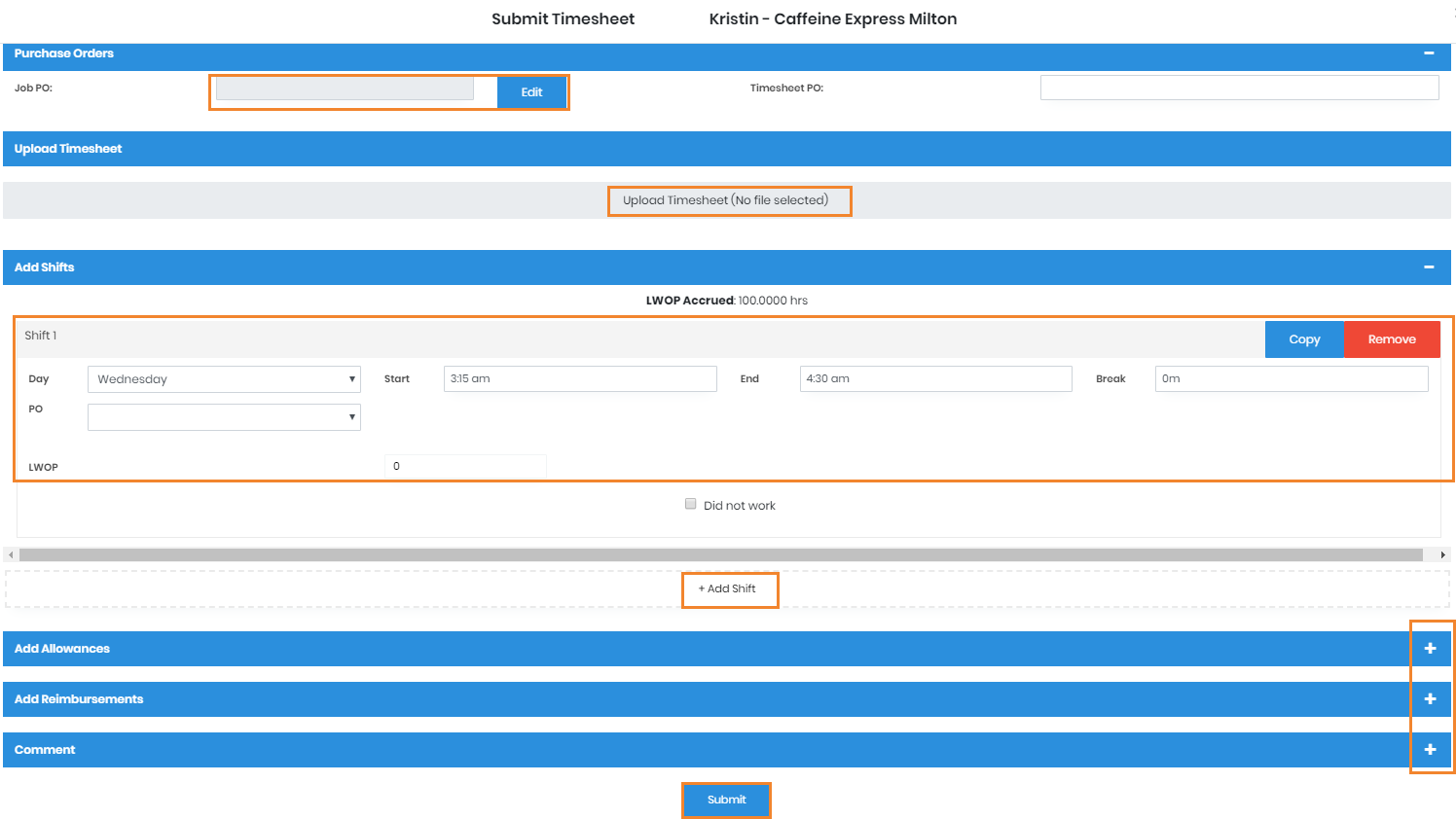Screen dimensions: 1456x819
Task: Copy Shift 1
Action: (x=1304, y=339)
